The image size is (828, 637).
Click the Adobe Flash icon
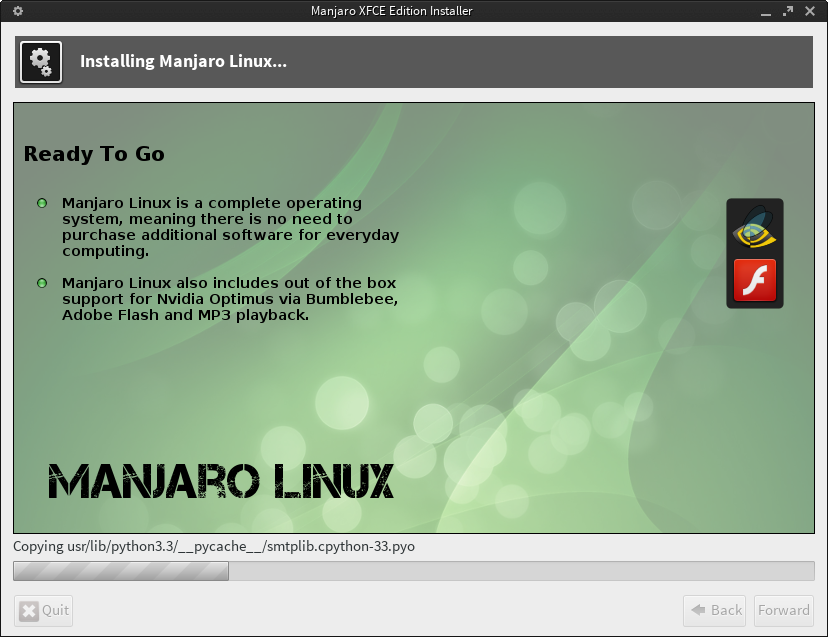pyautogui.click(x=755, y=280)
